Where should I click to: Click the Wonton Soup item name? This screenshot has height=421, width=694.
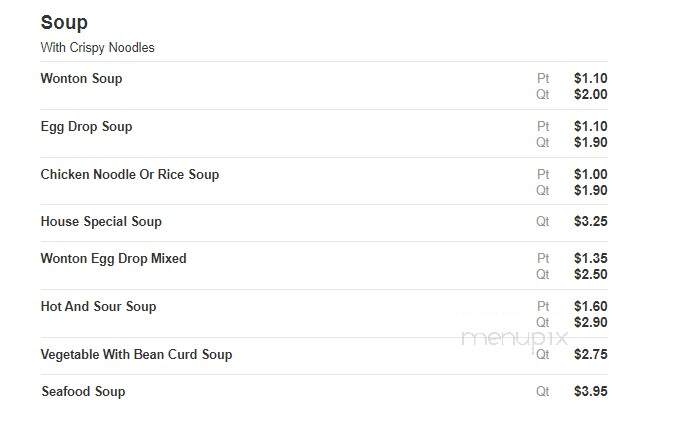pos(81,78)
